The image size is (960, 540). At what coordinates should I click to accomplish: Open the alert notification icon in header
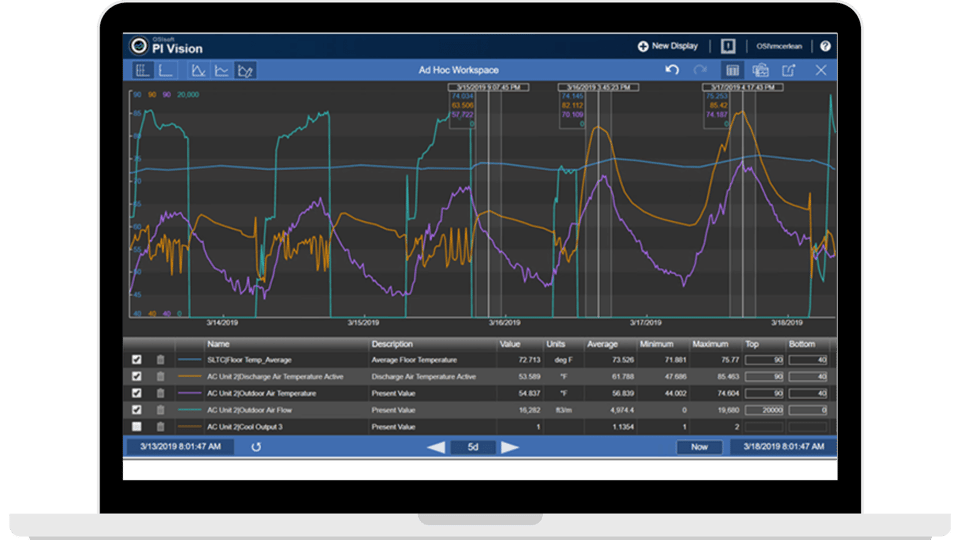pyautogui.click(x=728, y=46)
